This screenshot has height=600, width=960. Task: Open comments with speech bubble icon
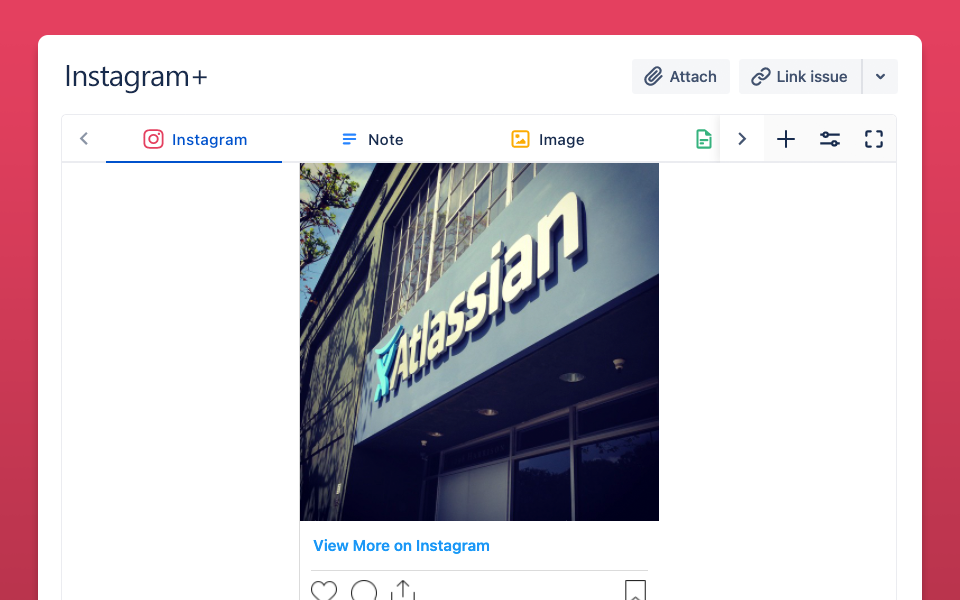pos(364,590)
